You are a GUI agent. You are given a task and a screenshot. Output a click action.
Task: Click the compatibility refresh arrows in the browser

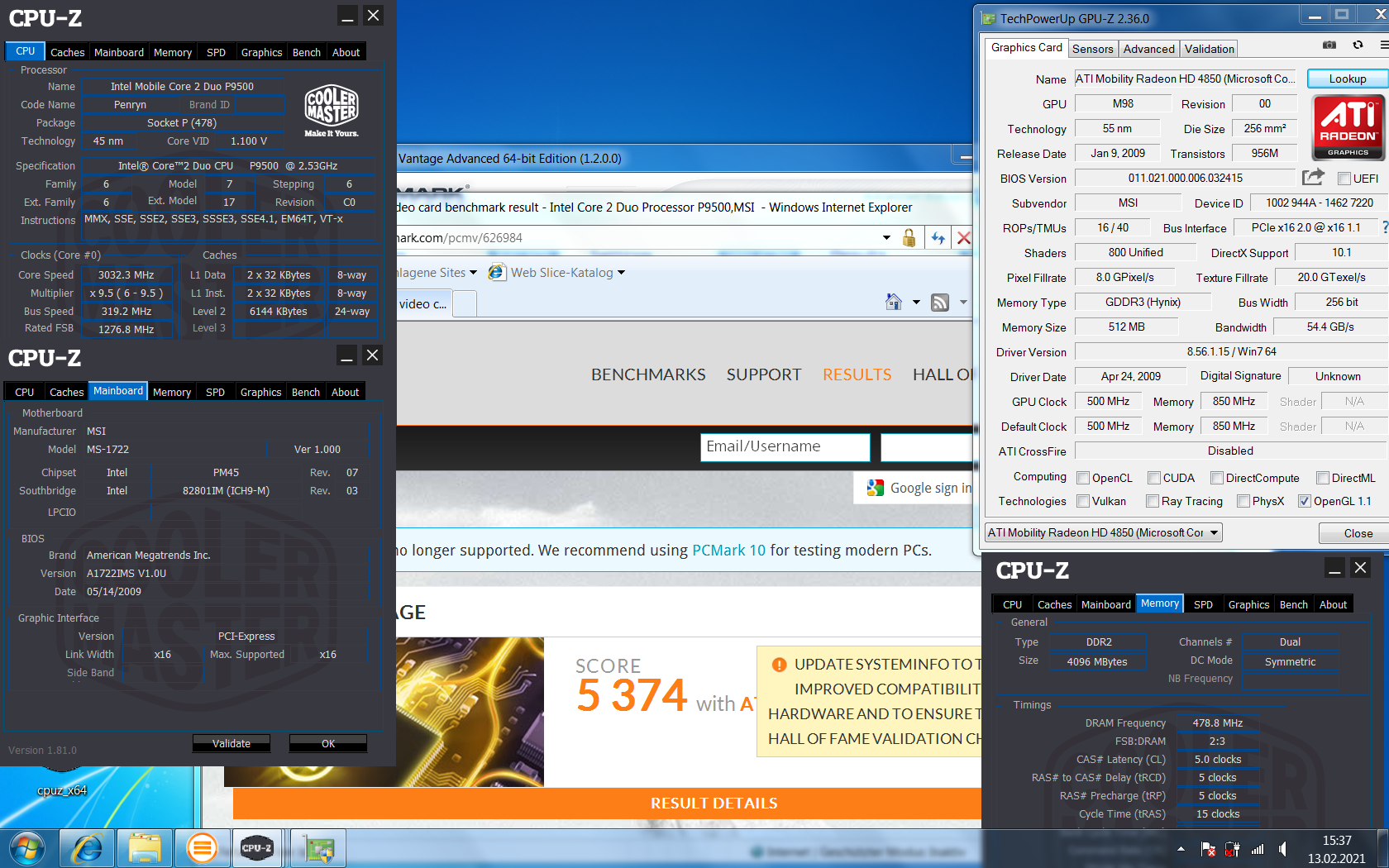[938, 238]
